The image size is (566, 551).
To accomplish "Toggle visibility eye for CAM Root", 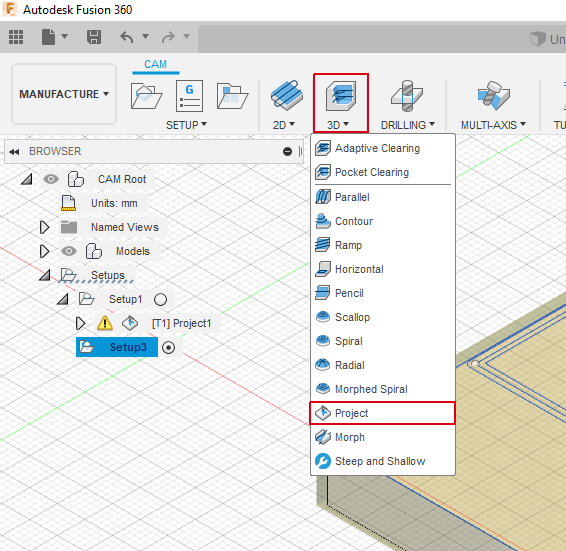I will (x=51, y=179).
